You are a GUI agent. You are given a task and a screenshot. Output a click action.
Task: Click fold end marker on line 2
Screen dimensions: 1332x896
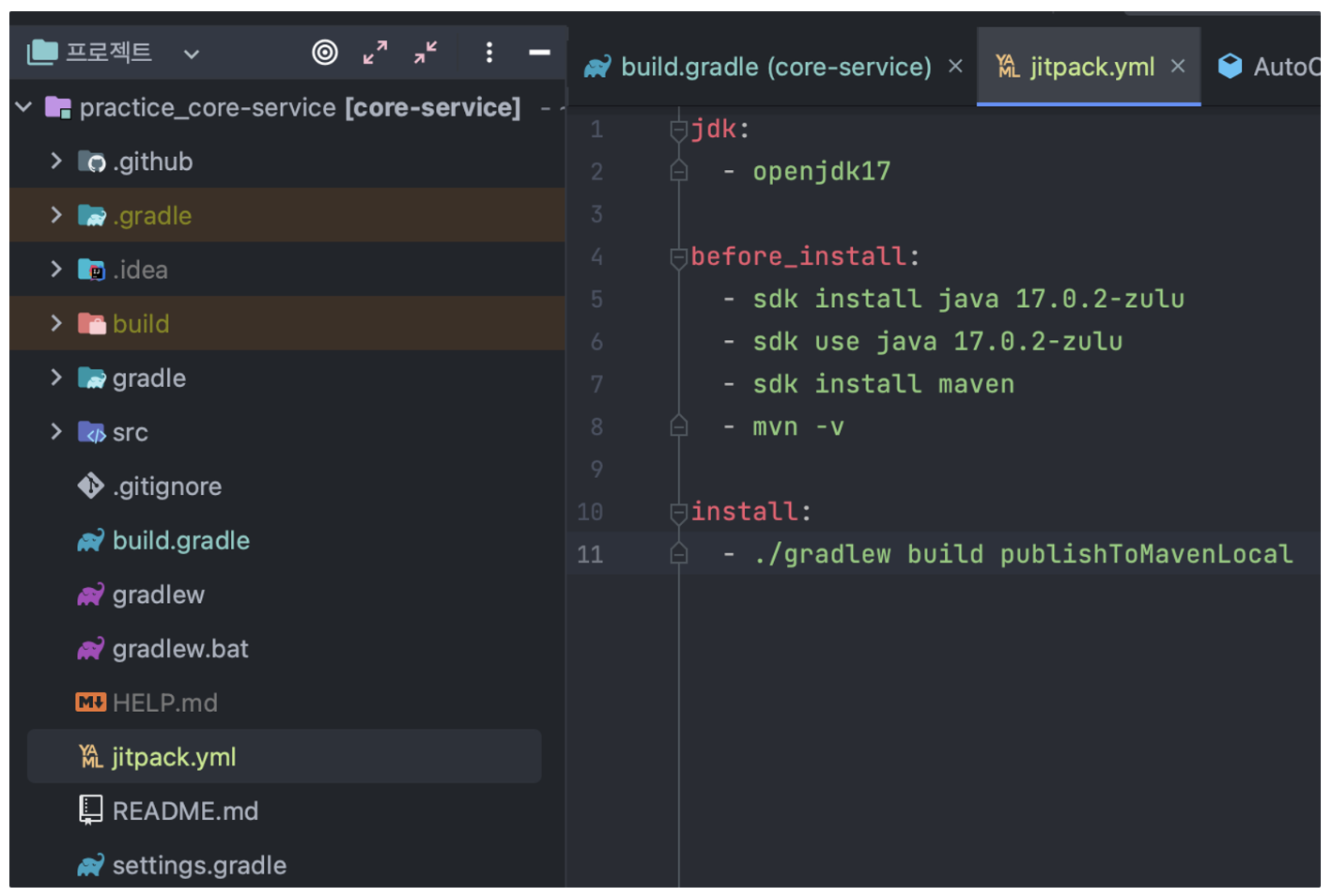coord(679,171)
